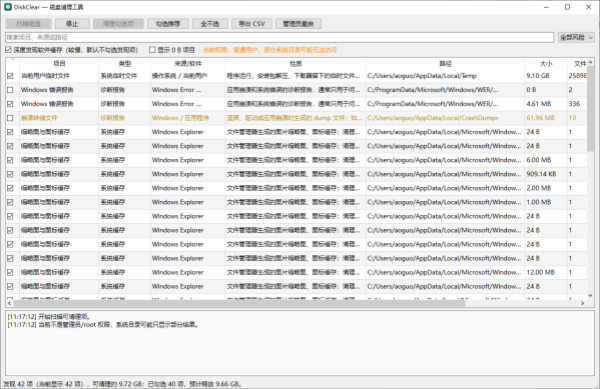Export results with the 导出 CSV button
Screen dimensions: 600x389
[x=251, y=24]
